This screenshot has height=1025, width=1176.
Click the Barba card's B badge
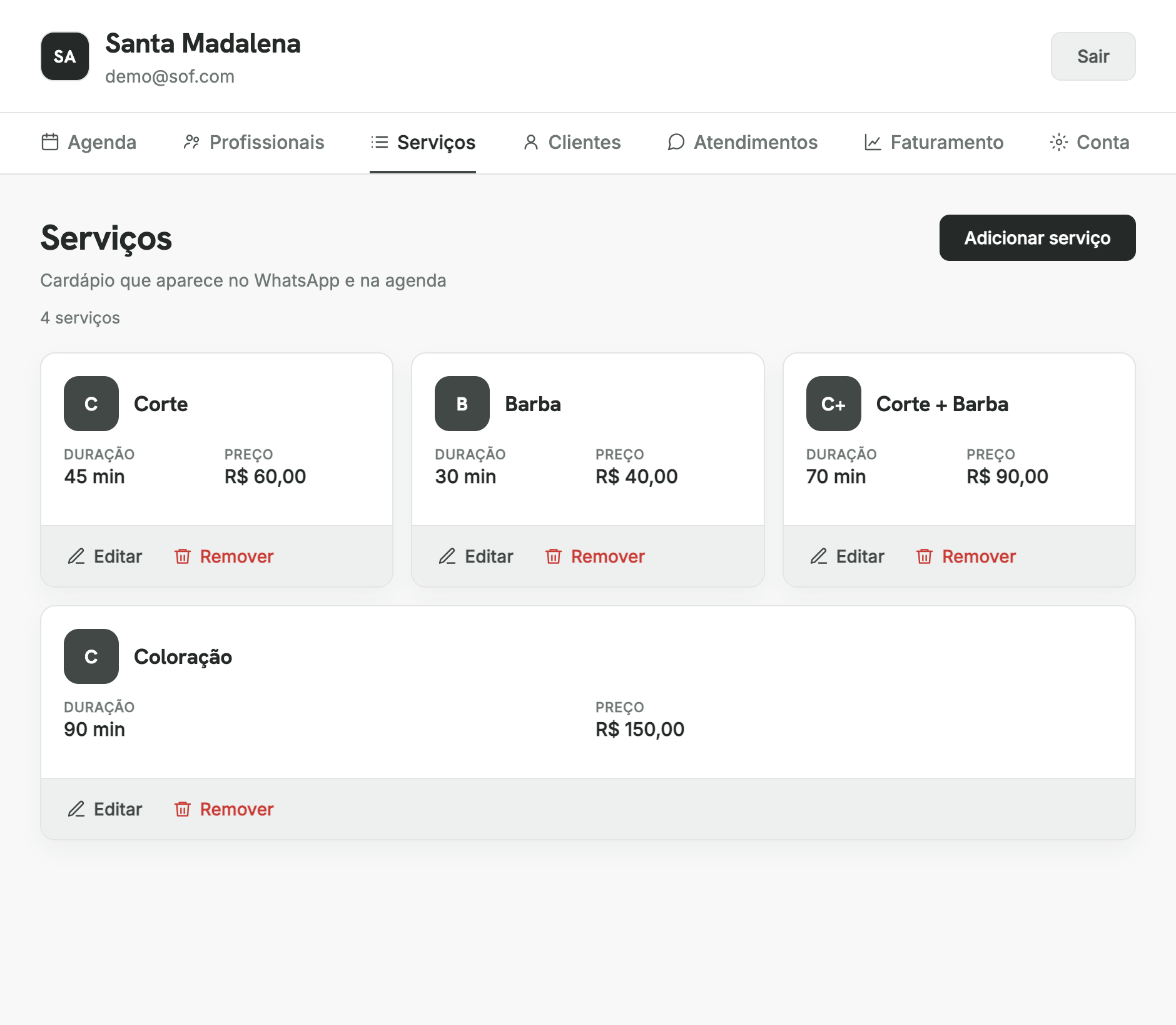[x=462, y=404]
